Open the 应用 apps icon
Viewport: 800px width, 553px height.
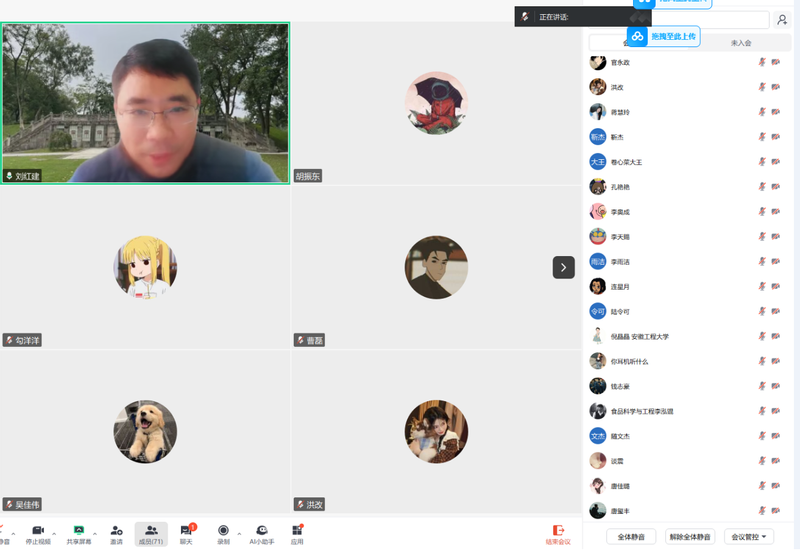tap(297, 531)
